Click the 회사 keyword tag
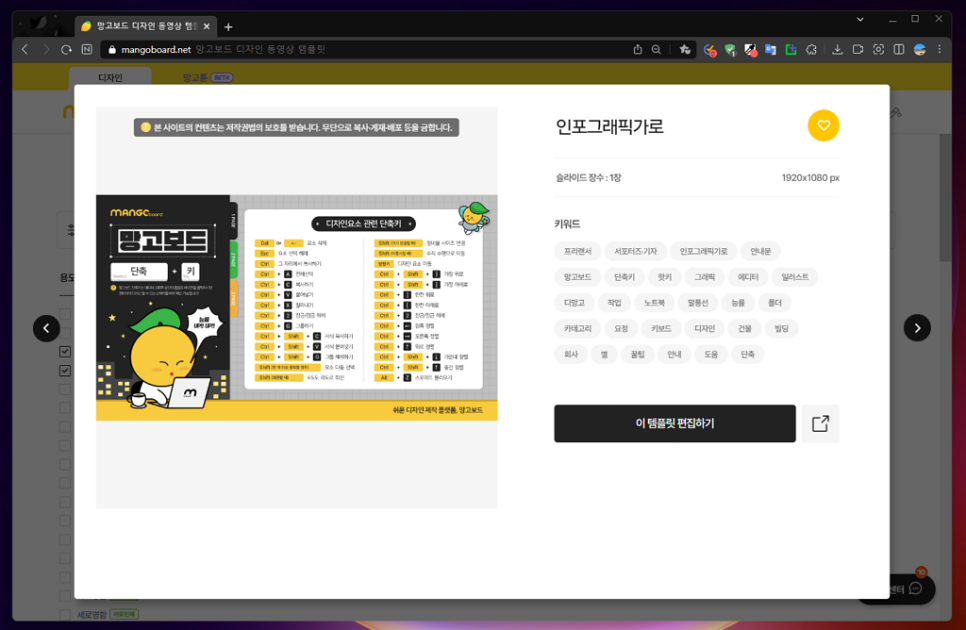 570,355
